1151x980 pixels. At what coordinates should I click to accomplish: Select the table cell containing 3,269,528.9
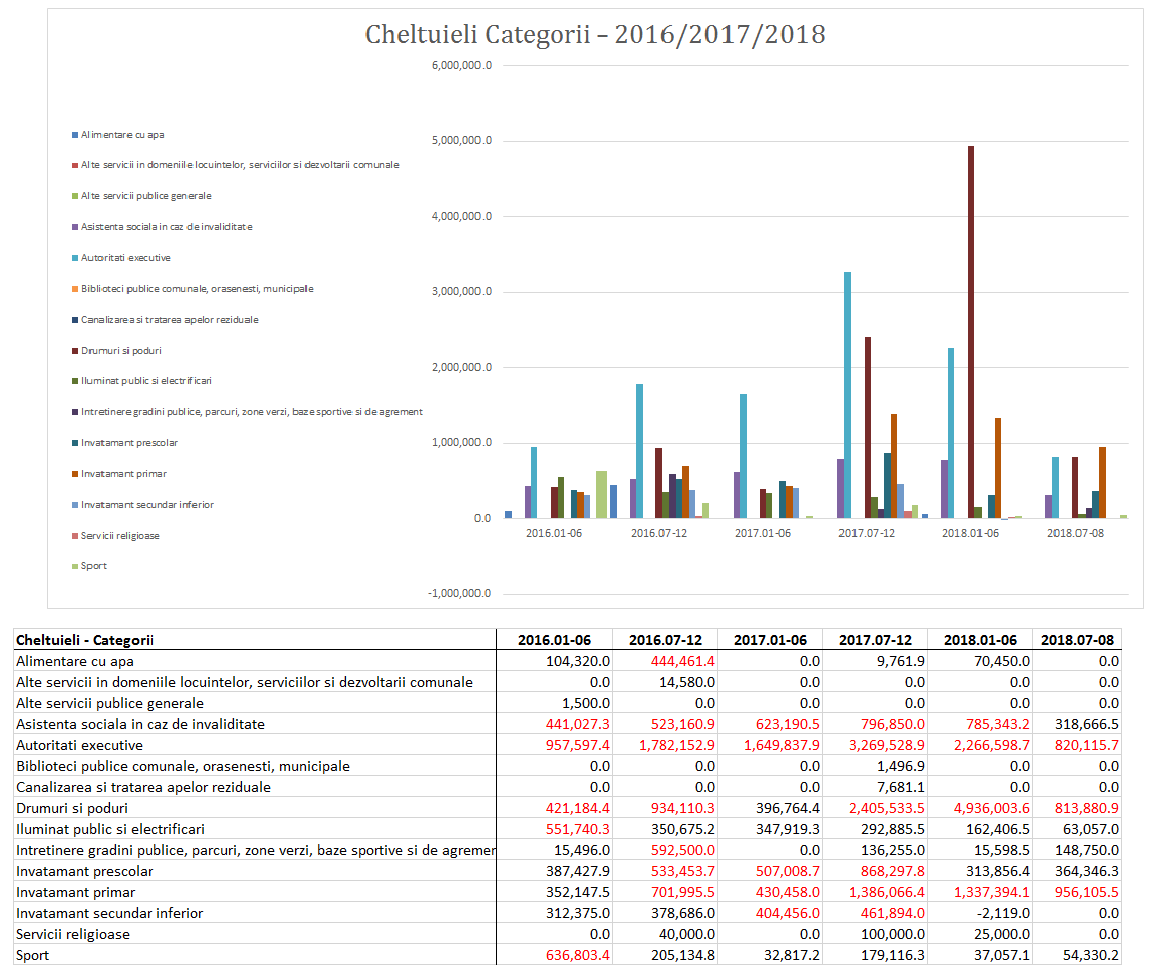[875, 745]
